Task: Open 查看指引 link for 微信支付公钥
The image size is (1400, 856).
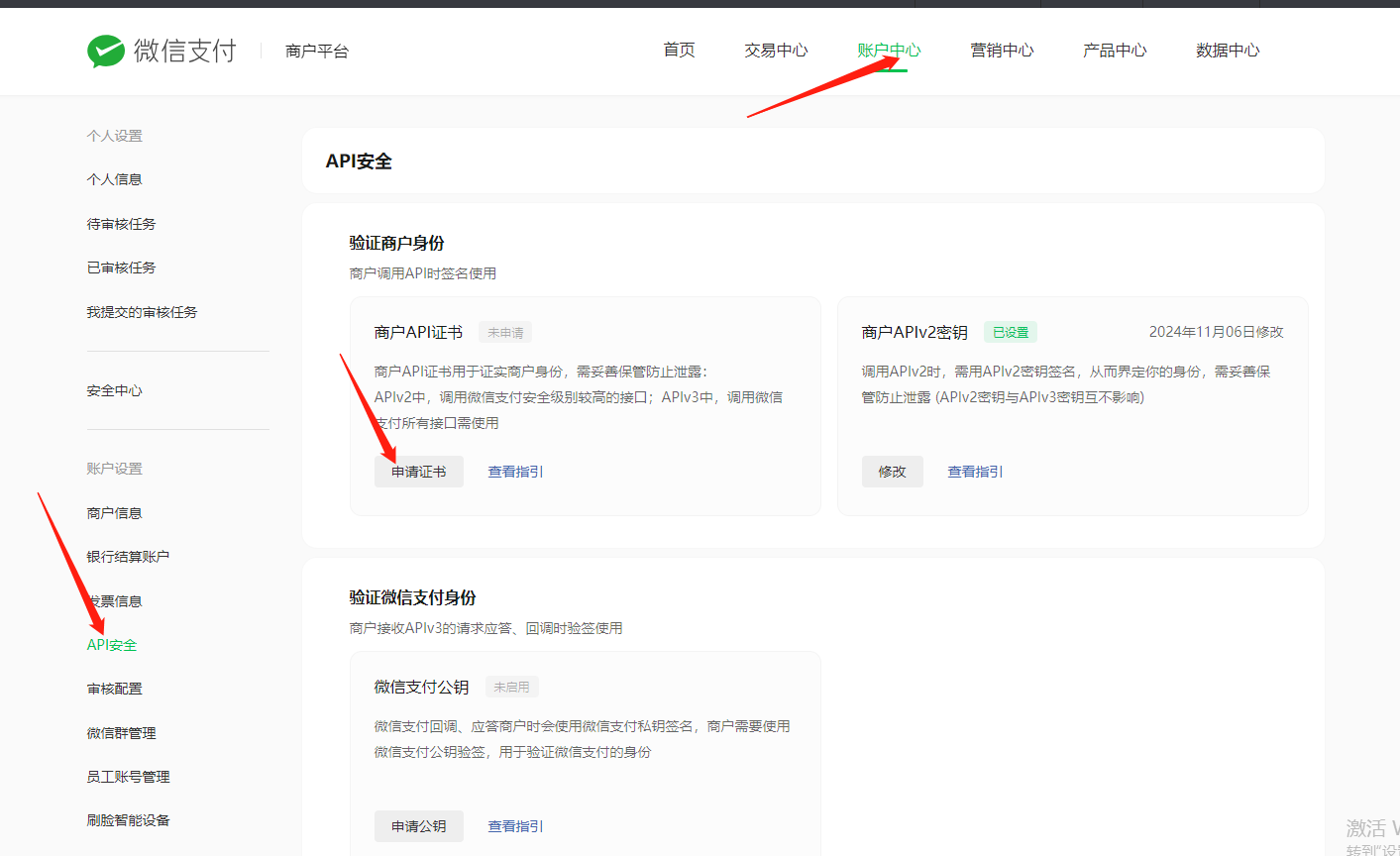Action: [515, 826]
